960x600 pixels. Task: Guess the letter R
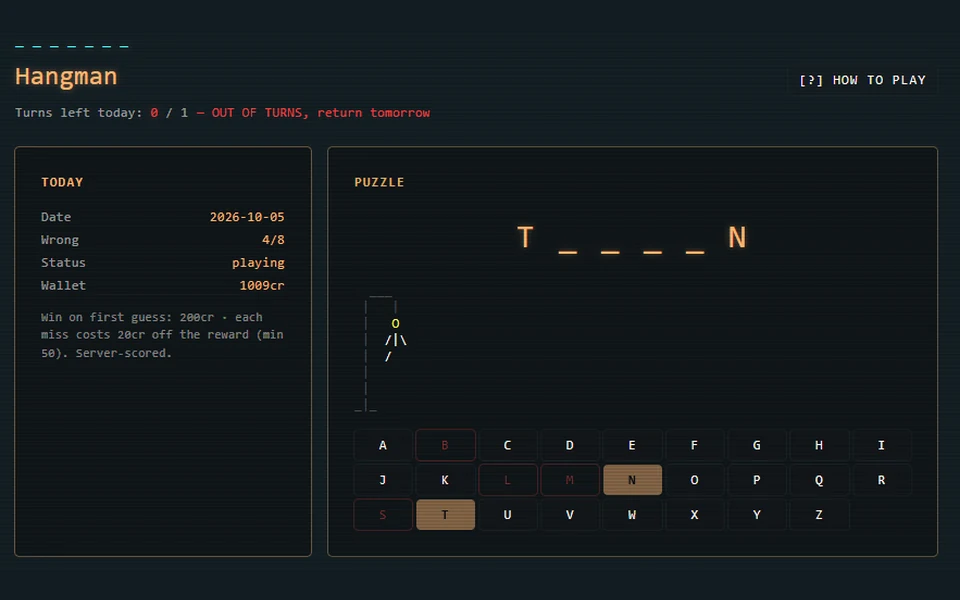point(882,480)
